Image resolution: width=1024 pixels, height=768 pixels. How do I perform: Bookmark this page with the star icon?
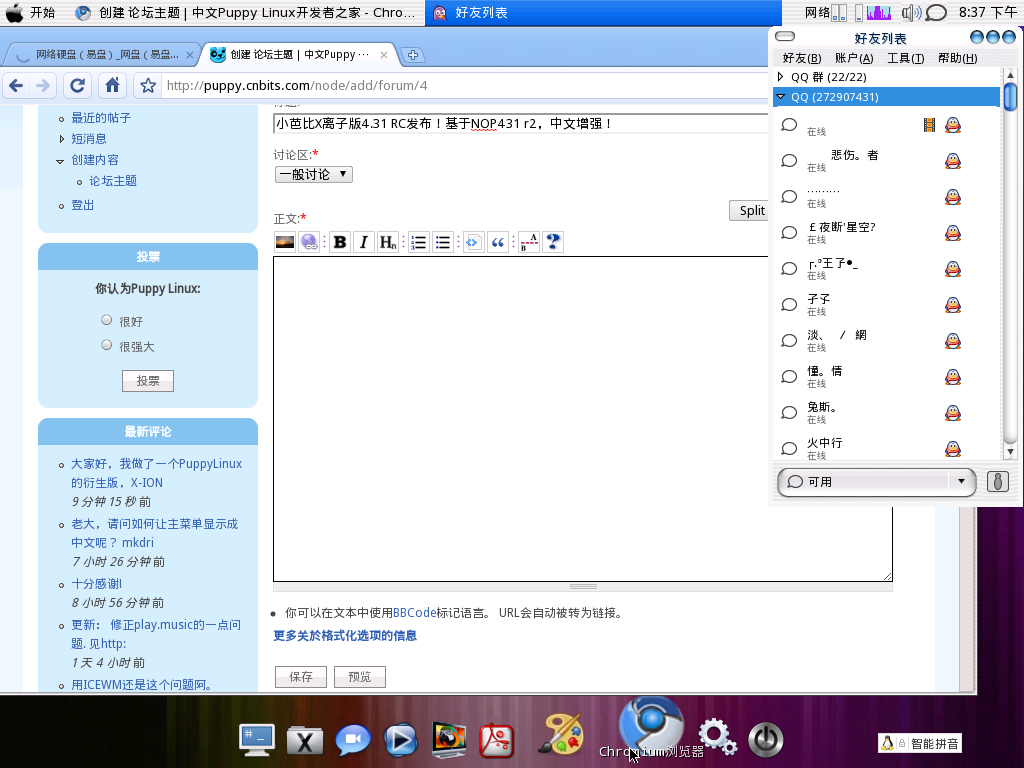[148, 86]
